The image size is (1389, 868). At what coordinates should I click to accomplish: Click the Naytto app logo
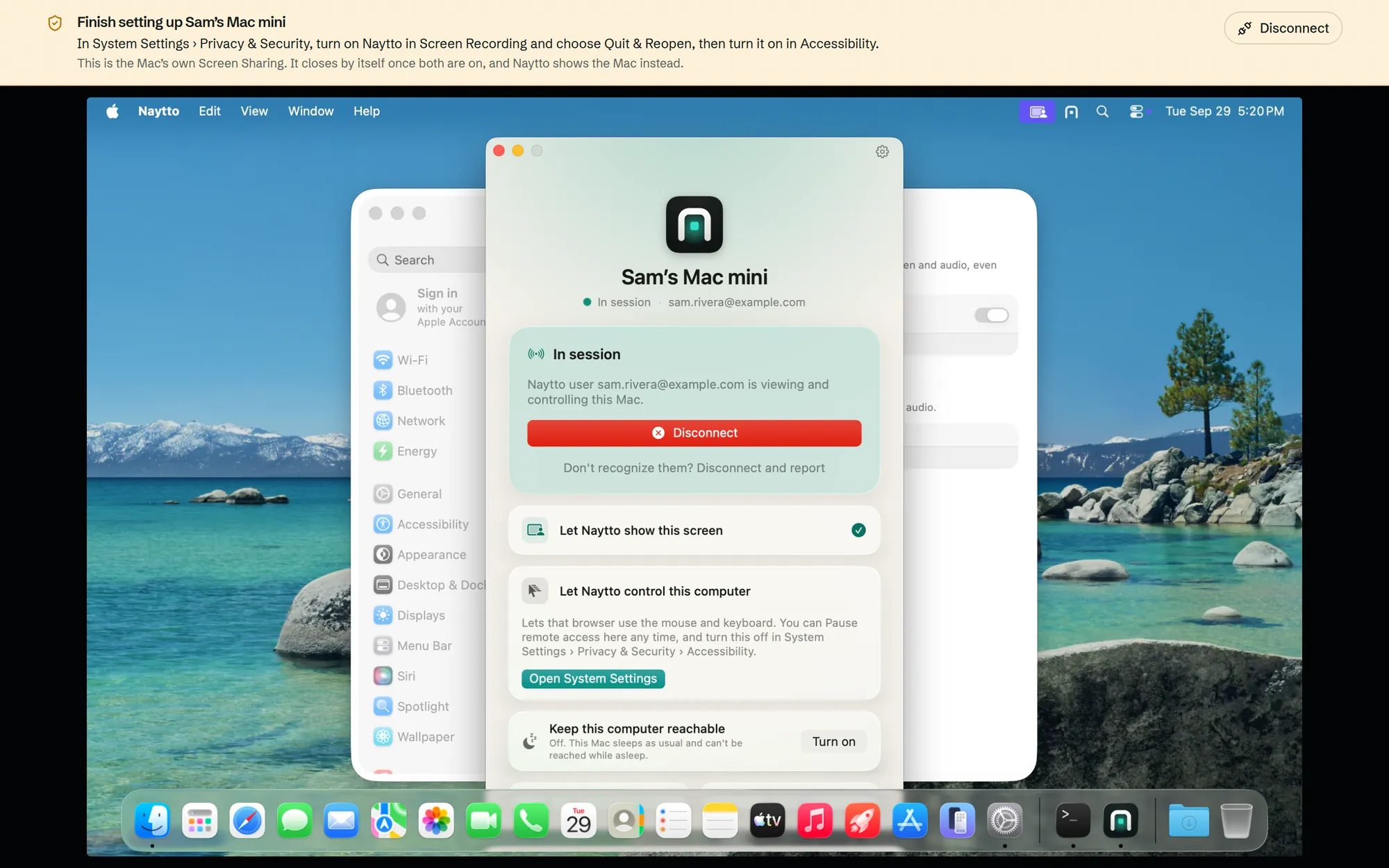pyautogui.click(x=694, y=224)
